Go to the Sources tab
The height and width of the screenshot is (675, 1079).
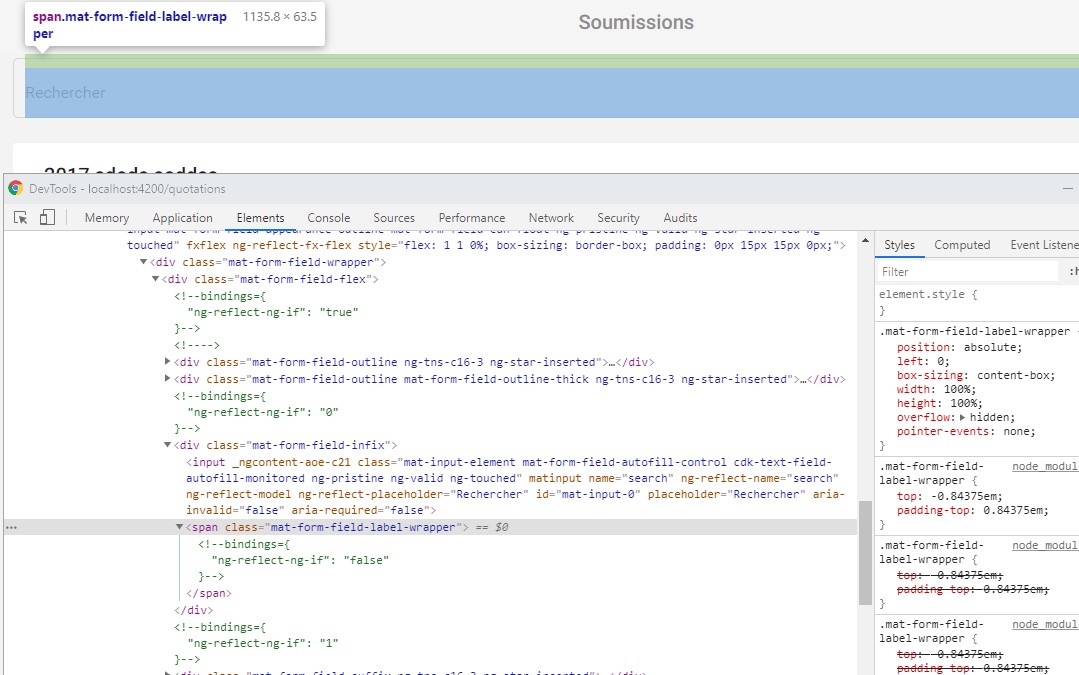pos(394,217)
